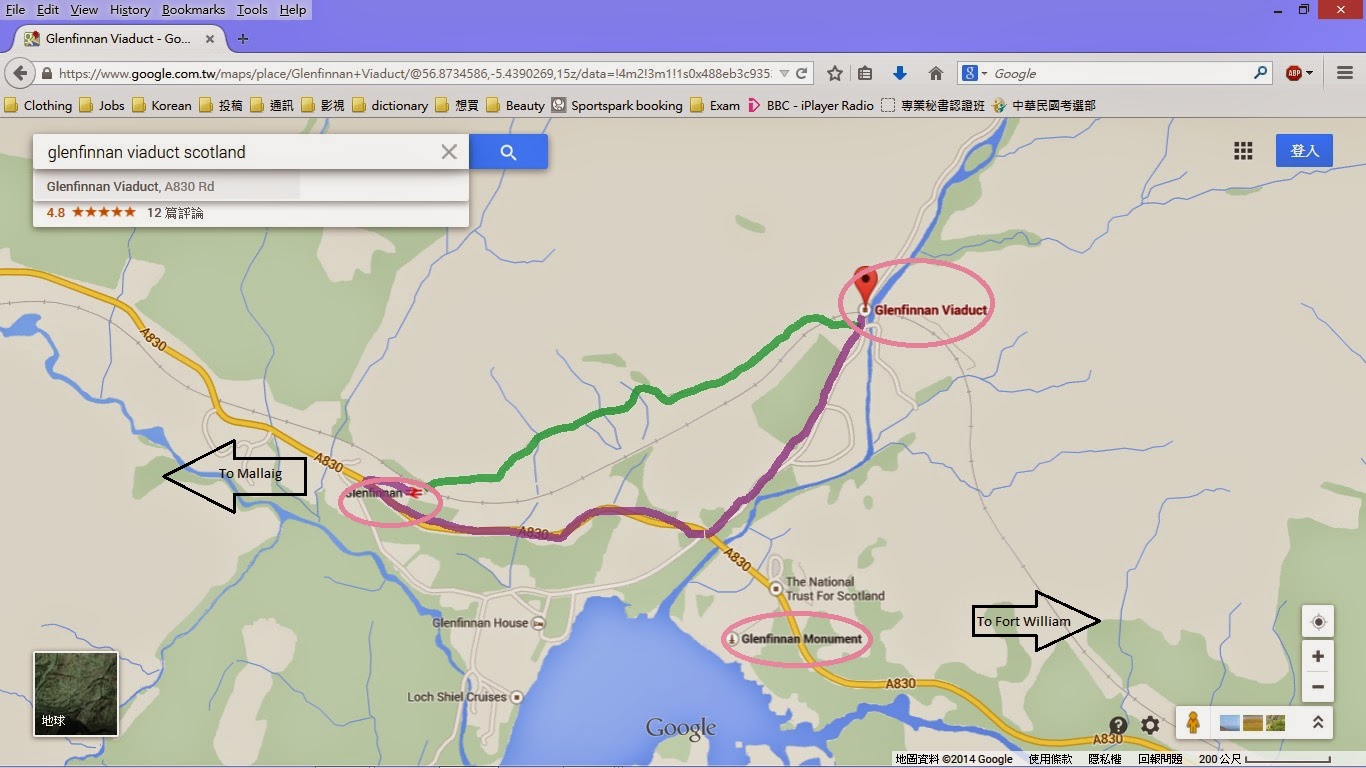Image resolution: width=1366 pixels, height=768 pixels.
Task: Select Glenfinnan Viaduct, A830 Rd result
Action: click(x=130, y=186)
